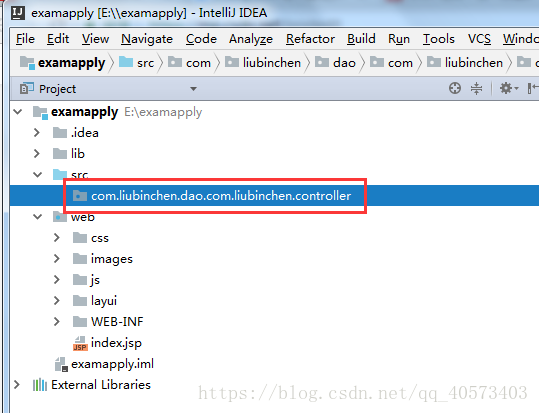The image size is (539, 413).
Task: Collapse the examapply project root node
Action: click(x=18, y=112)
